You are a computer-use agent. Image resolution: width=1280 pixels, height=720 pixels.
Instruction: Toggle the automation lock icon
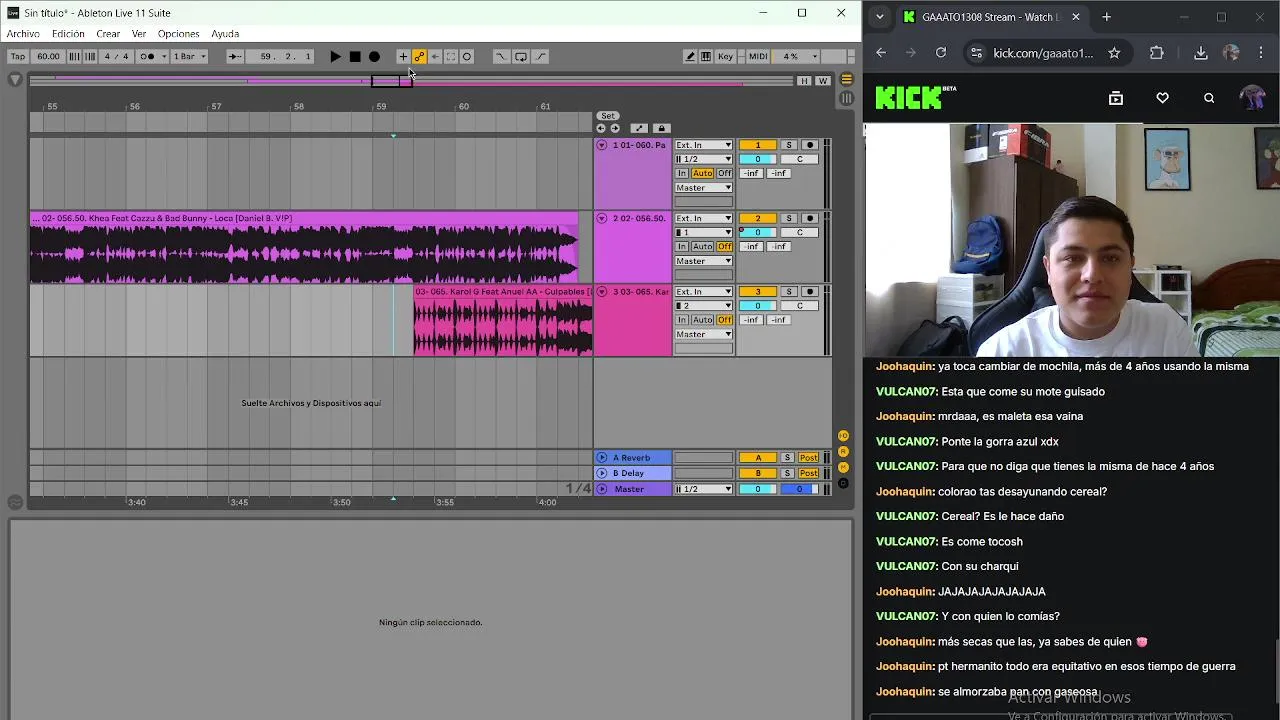click(x=661, y=128)
